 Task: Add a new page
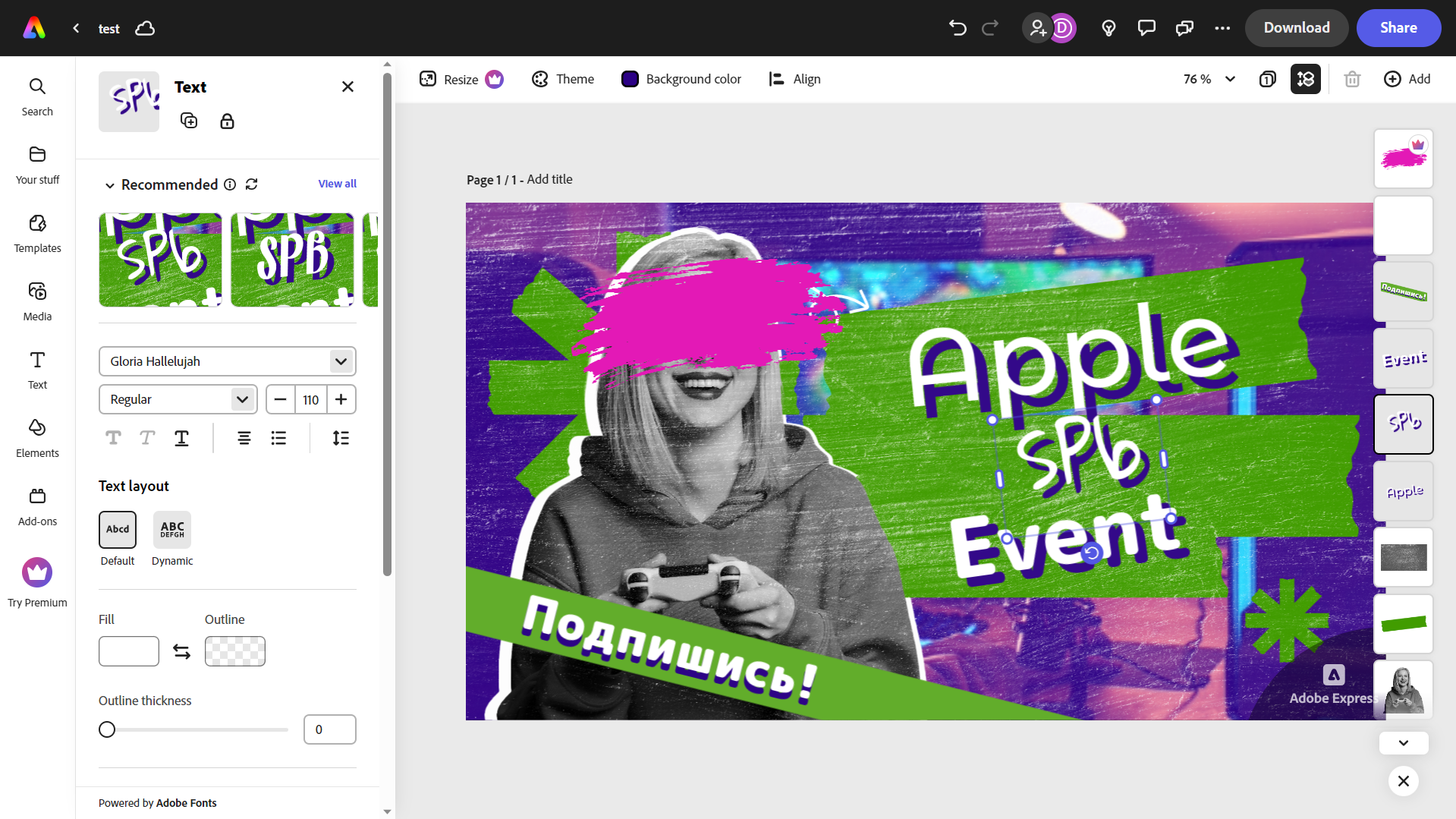[1407, 79]
